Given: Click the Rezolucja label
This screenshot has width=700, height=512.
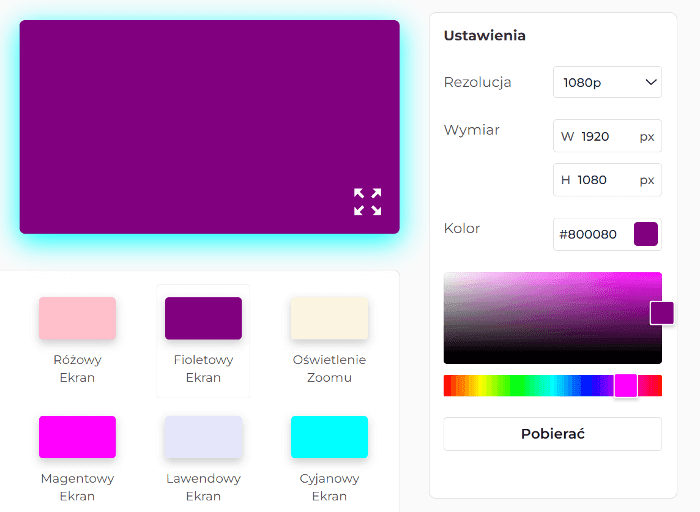Looking at the screenshot, I should 477,82.
